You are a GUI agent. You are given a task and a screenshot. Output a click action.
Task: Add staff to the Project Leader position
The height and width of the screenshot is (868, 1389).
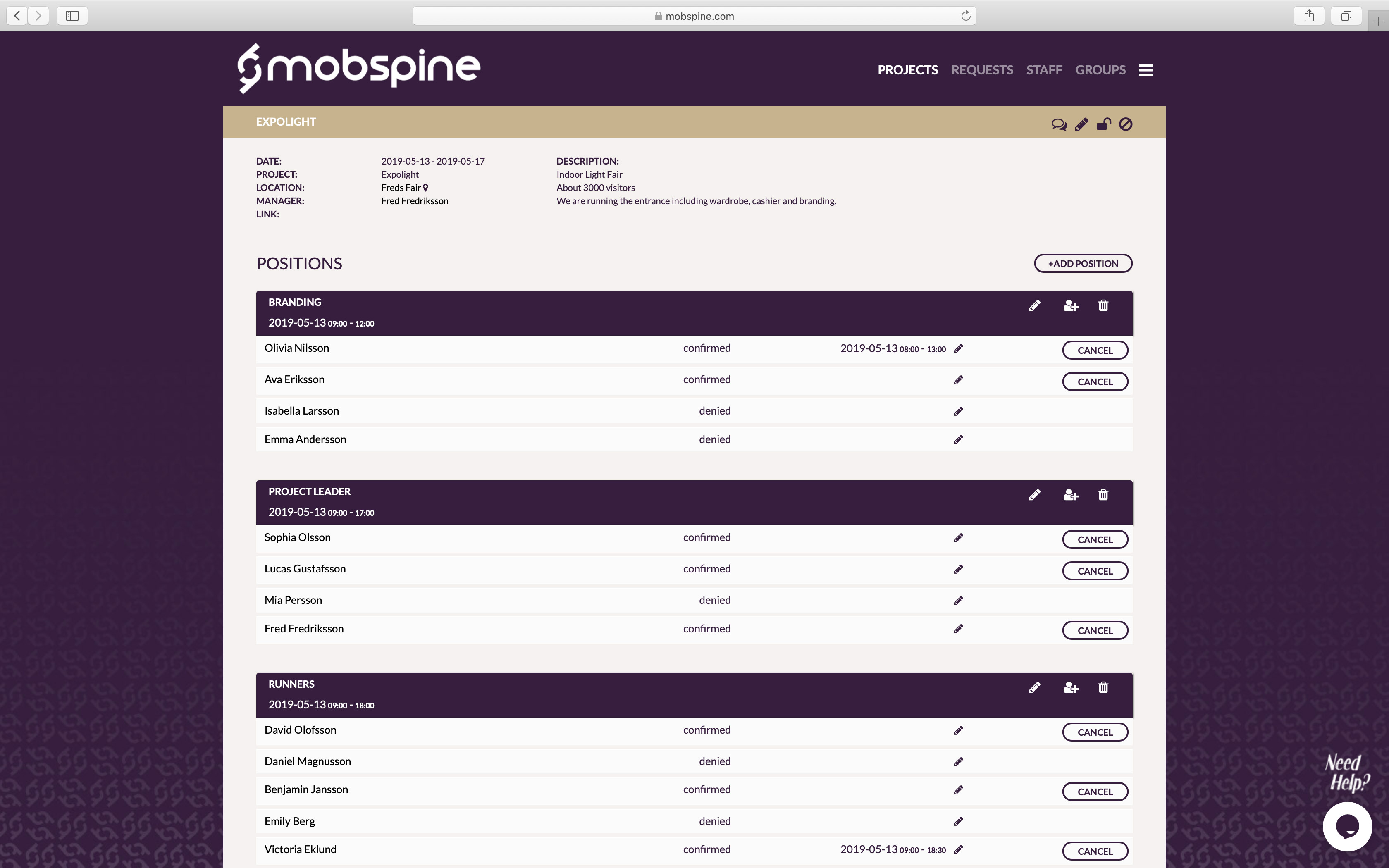1070,494
